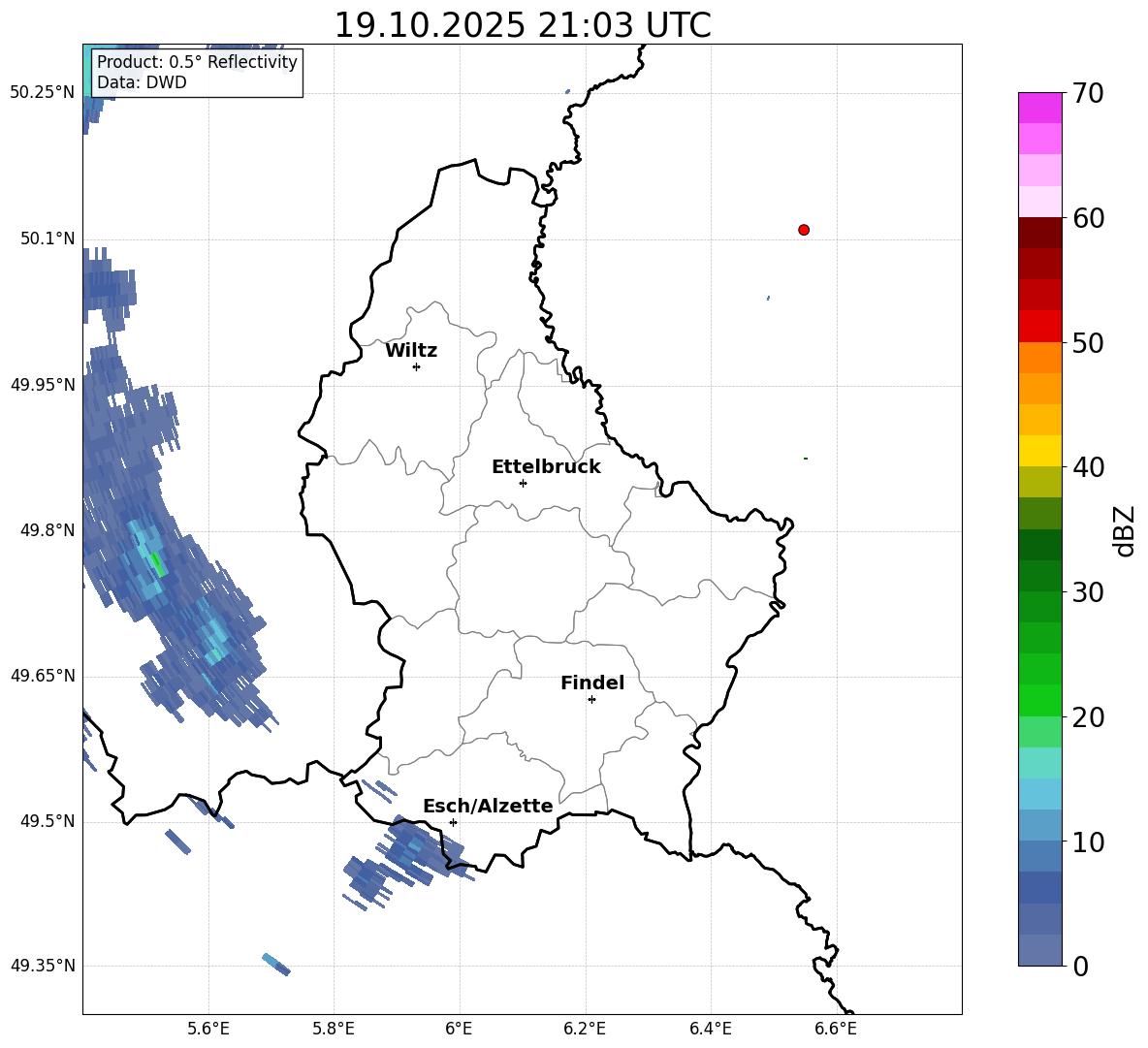Screen dimensions: 1148x1048
Task: Click the red dot marker east of Luxembourg
Action: pos(804,230)
